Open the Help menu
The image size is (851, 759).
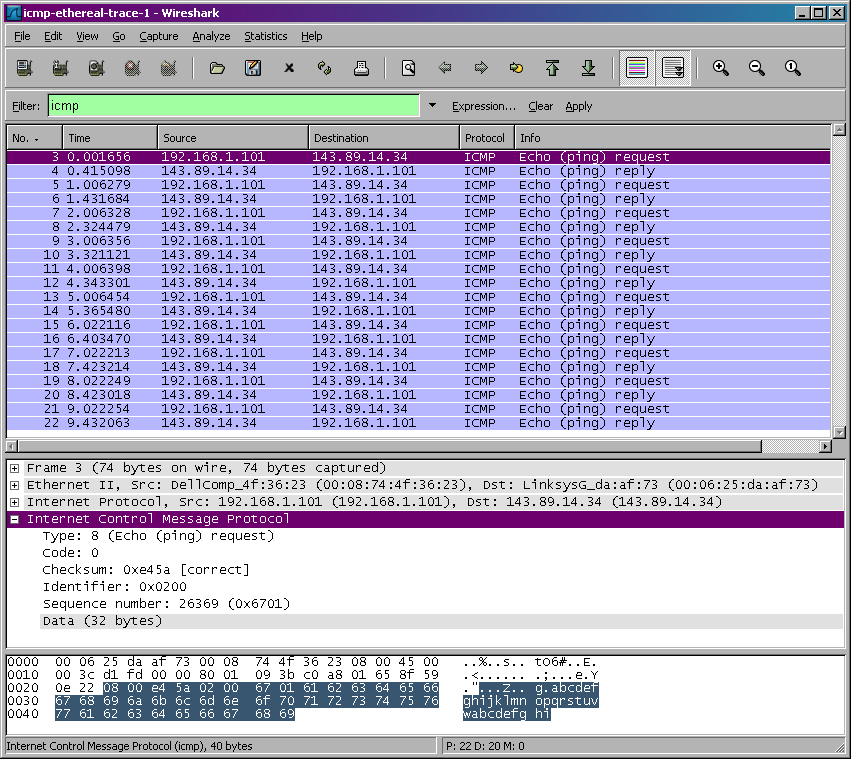pos(312,36)
